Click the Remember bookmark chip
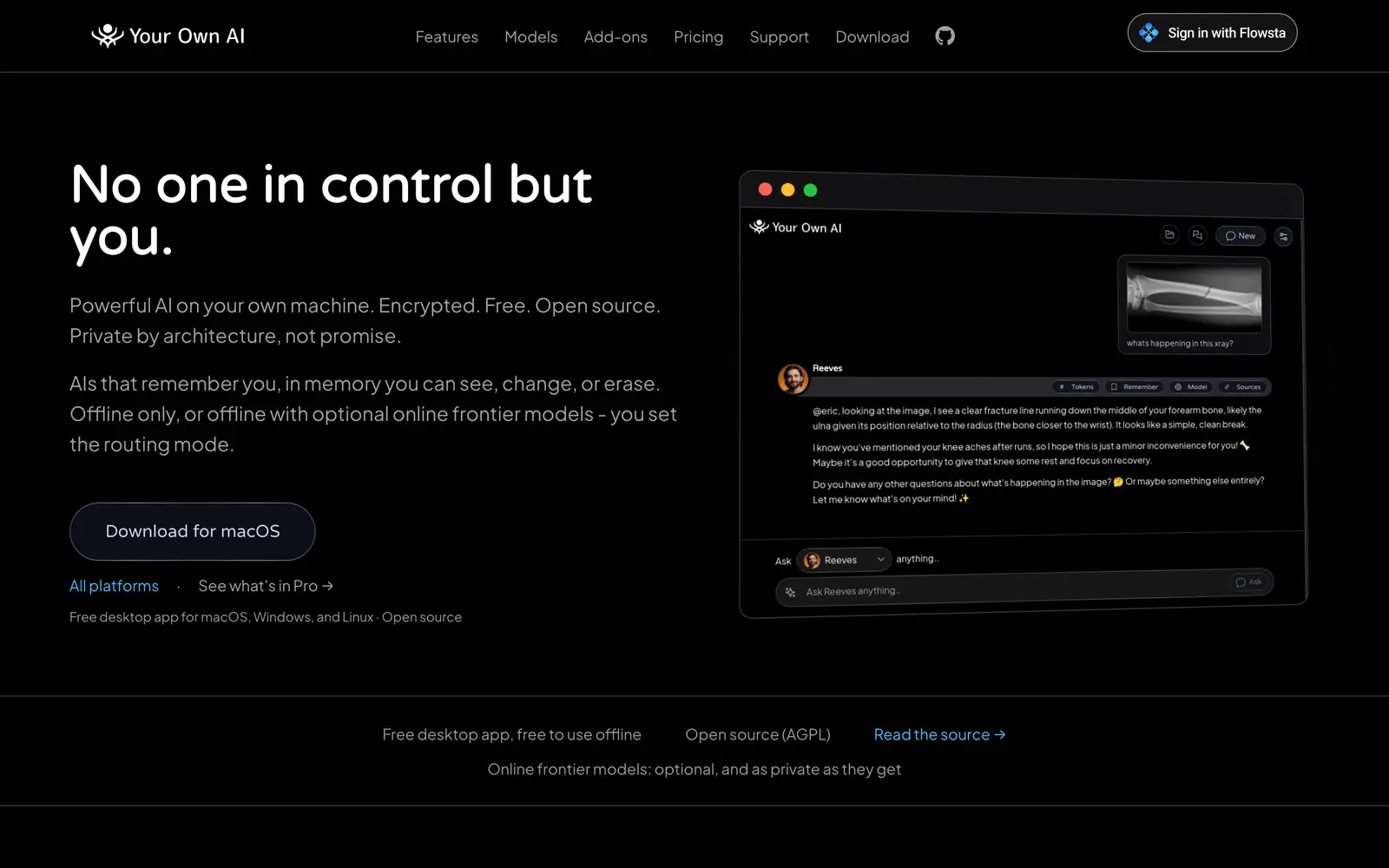Viewport: 1389px width, 868px height. point(1135,387)
